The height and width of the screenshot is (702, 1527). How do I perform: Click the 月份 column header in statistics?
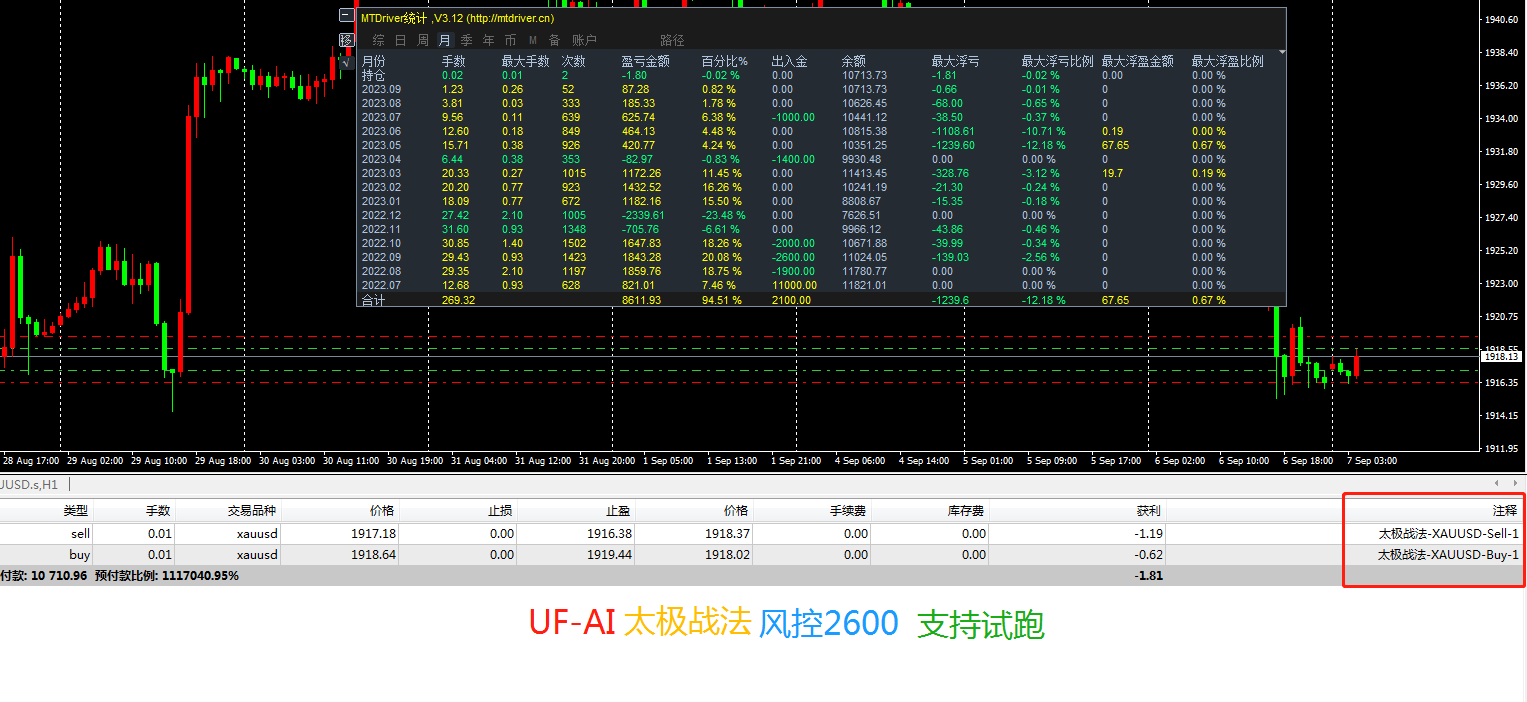[x=373, y=61]
